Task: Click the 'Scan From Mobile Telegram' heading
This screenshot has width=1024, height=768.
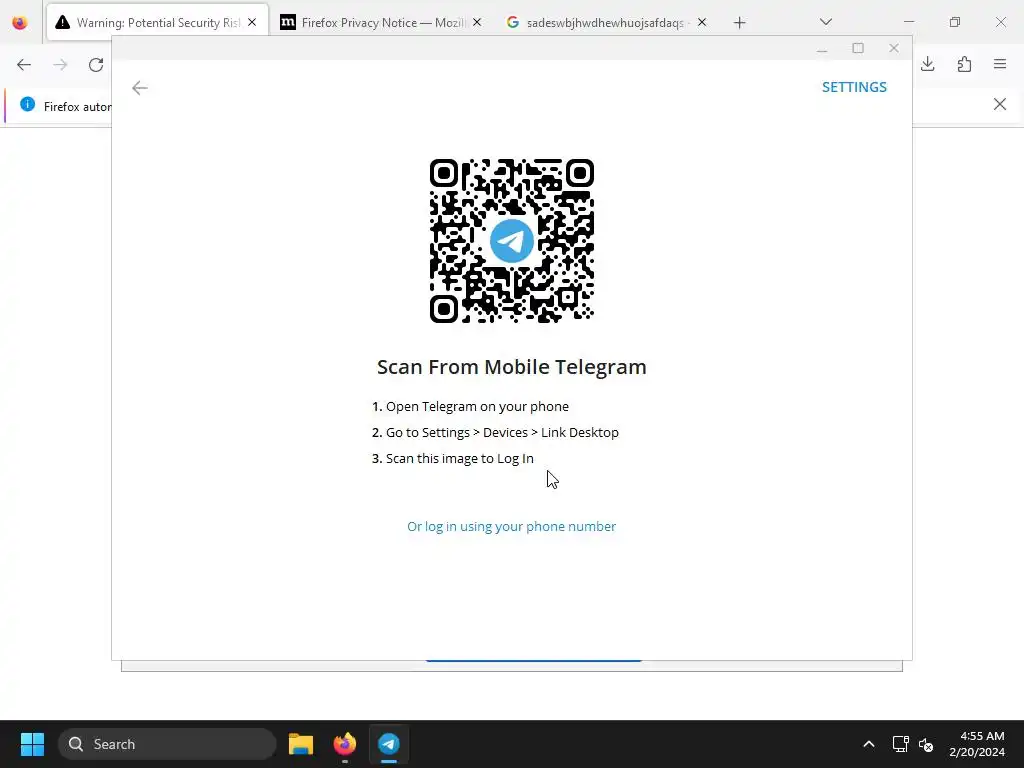Action: 511,367
